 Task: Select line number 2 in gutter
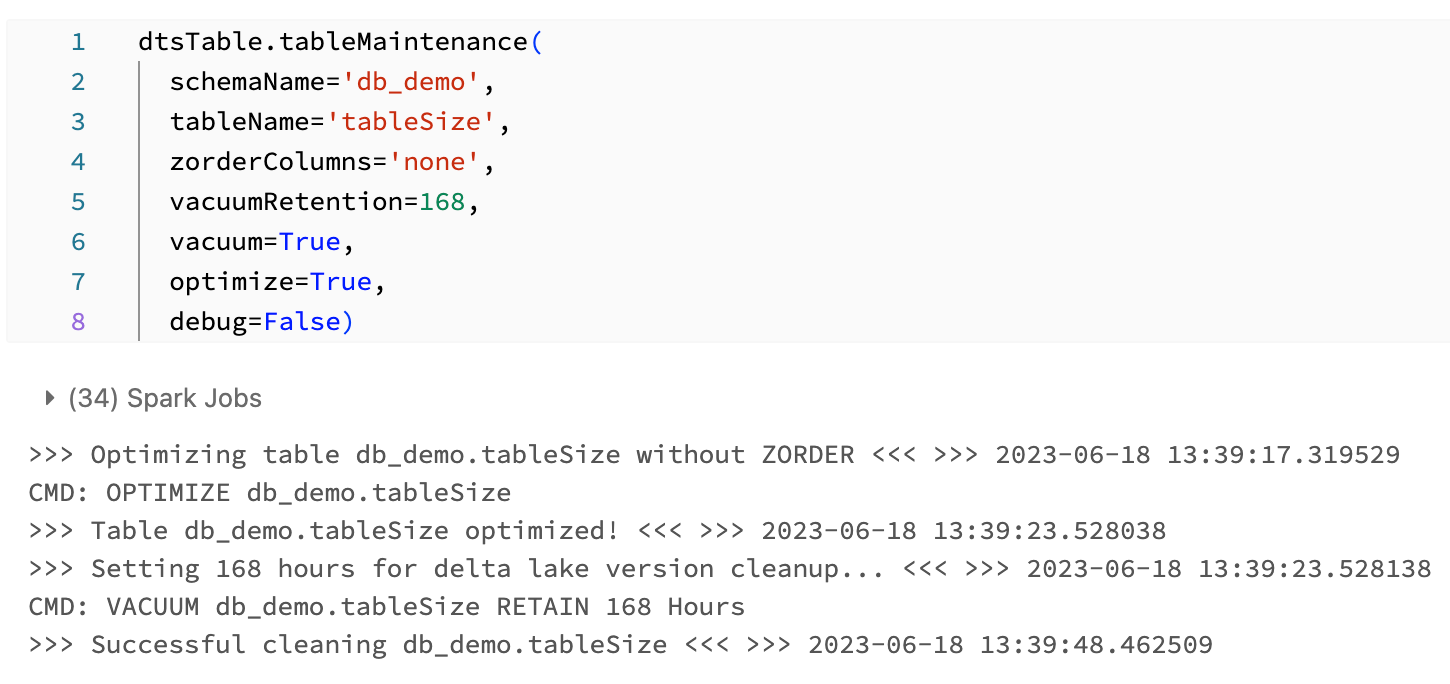coord(78,82)
